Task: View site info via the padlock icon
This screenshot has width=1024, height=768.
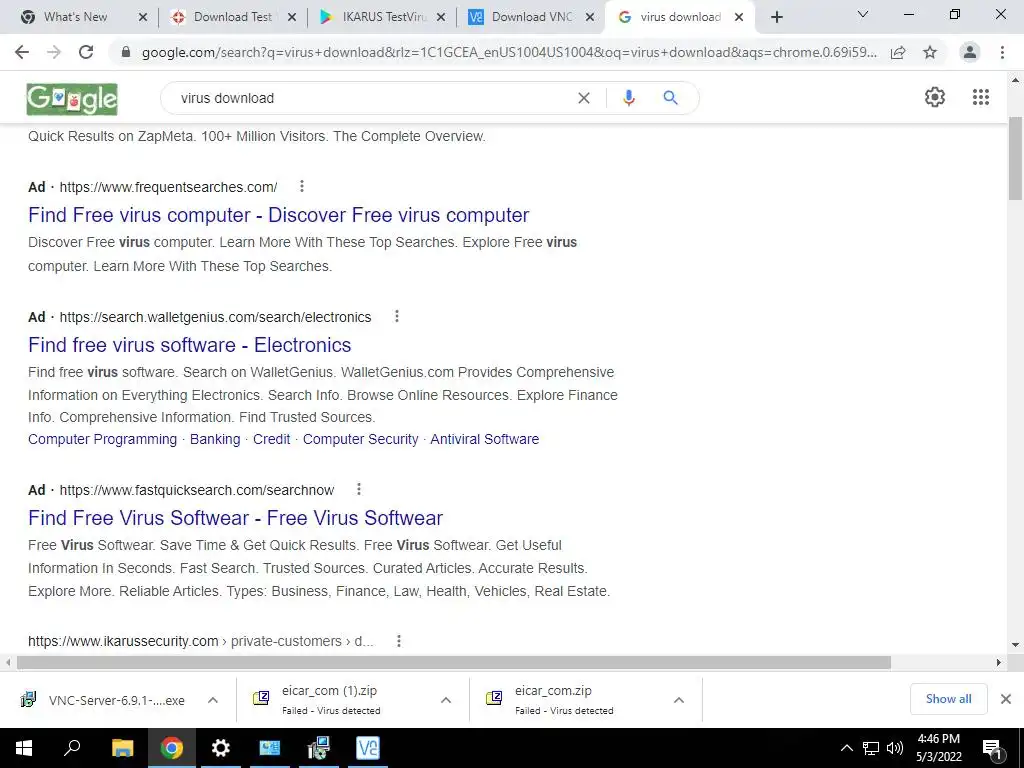Action: (126, 52)
